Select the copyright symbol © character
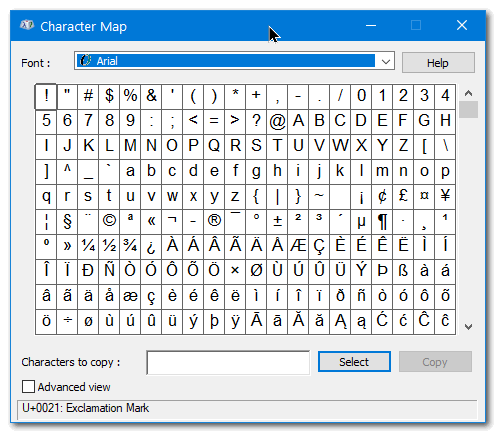The image size is (497, 434). pyautogui.click(x=109, y=221)
